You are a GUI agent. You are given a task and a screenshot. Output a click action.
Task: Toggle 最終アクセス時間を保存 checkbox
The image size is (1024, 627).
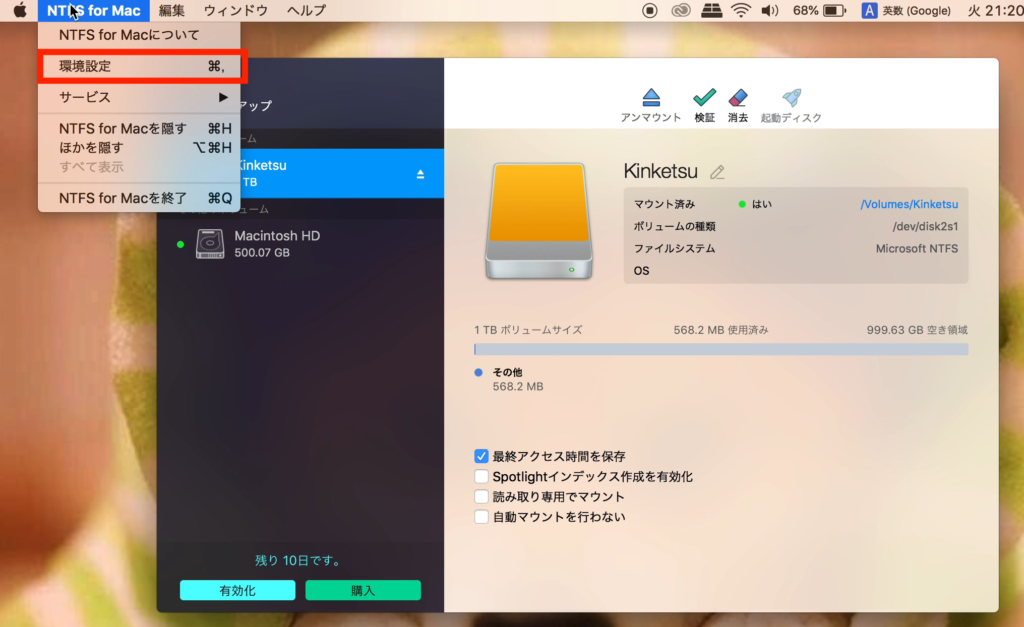pyautogui.click(x=481, y=456)
